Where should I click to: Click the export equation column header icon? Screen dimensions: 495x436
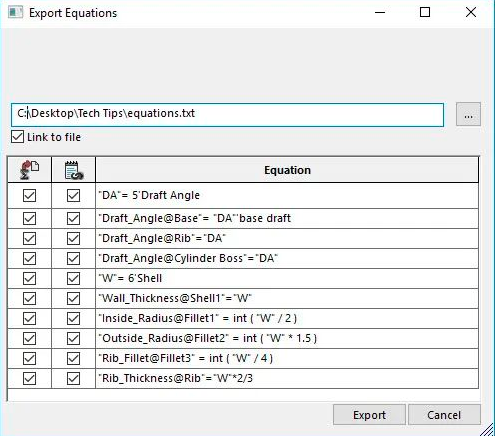tap(30, 170)
